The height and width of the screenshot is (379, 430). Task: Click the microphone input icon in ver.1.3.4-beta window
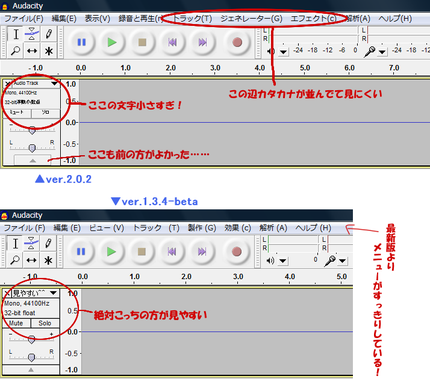[330, 260]
